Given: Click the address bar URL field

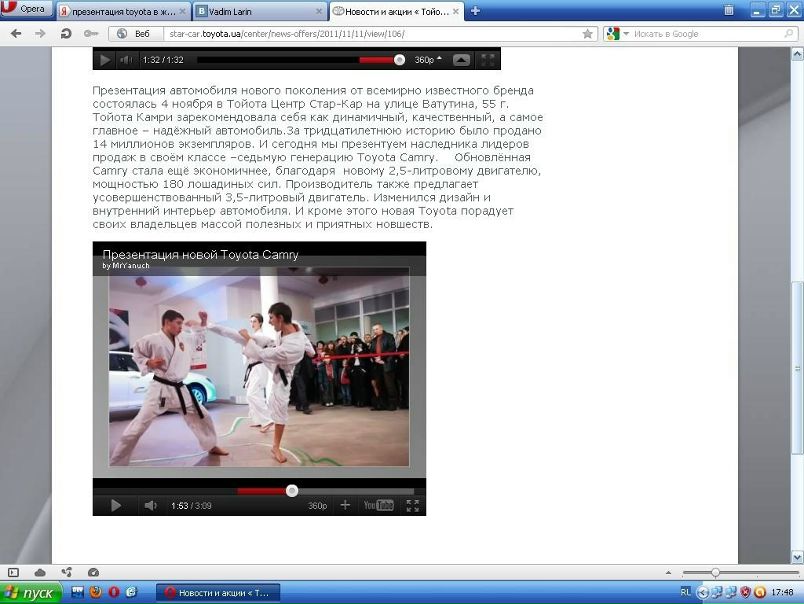Looking at the screenshot, I should pos(370,34).
